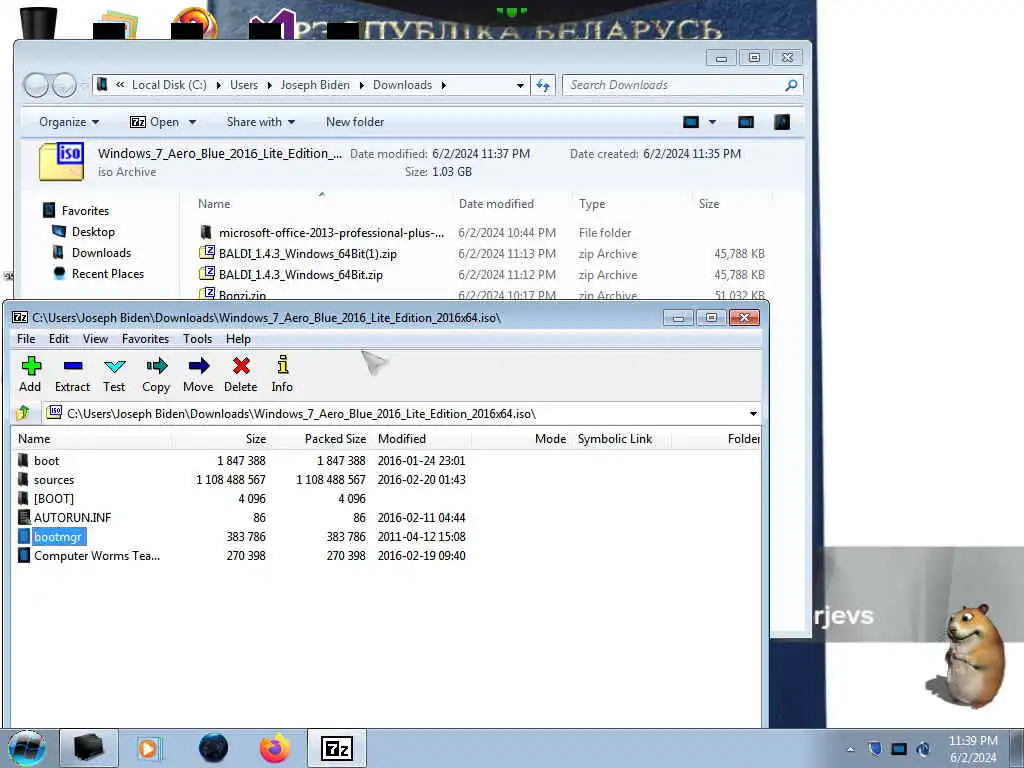Select BALDI_1.4.3_Windows_64Bit.zip in Explorer
Viewport: 1024px width, 768px height.
pos(292,275)
